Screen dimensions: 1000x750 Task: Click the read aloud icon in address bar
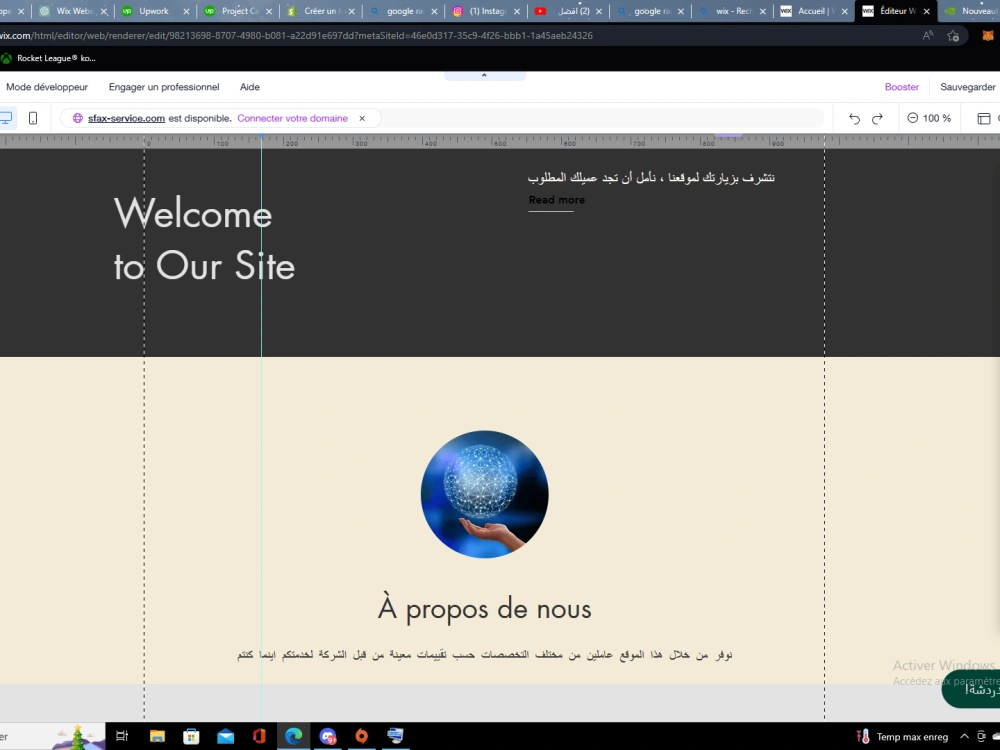[x=928, y=36]
